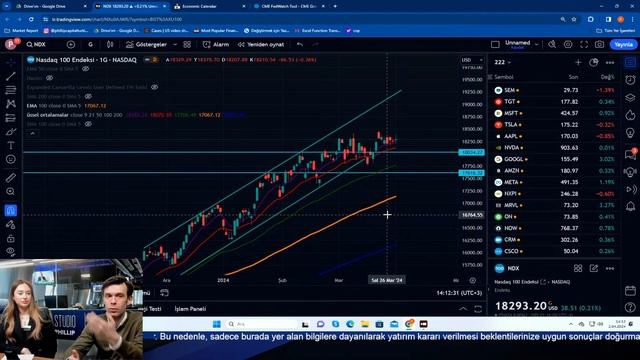Image resolution: width=640 pixels, height=360 pixels.
Task: Open object tree layers icon in sidebar
Action: pos(630,98)
